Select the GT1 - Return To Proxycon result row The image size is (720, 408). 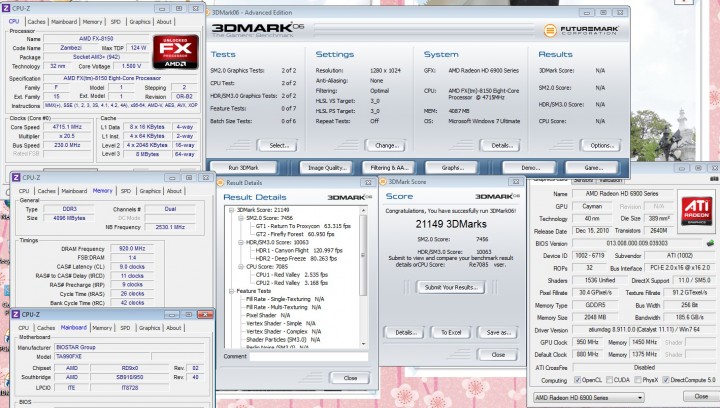coord(304,226)
